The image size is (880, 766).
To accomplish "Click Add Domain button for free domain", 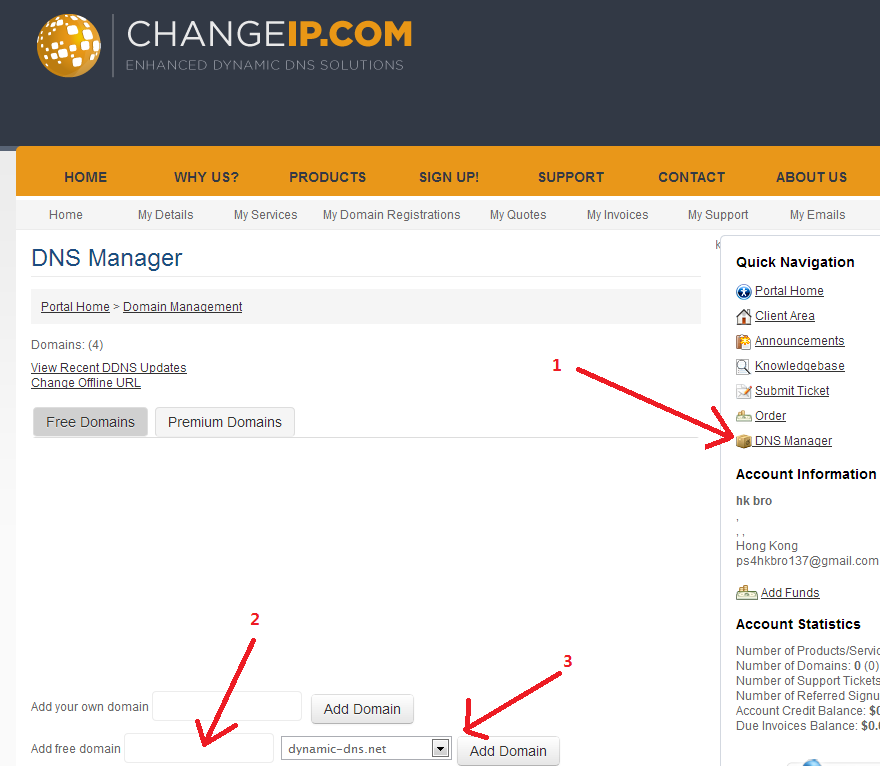I will (x=508, y=751).
